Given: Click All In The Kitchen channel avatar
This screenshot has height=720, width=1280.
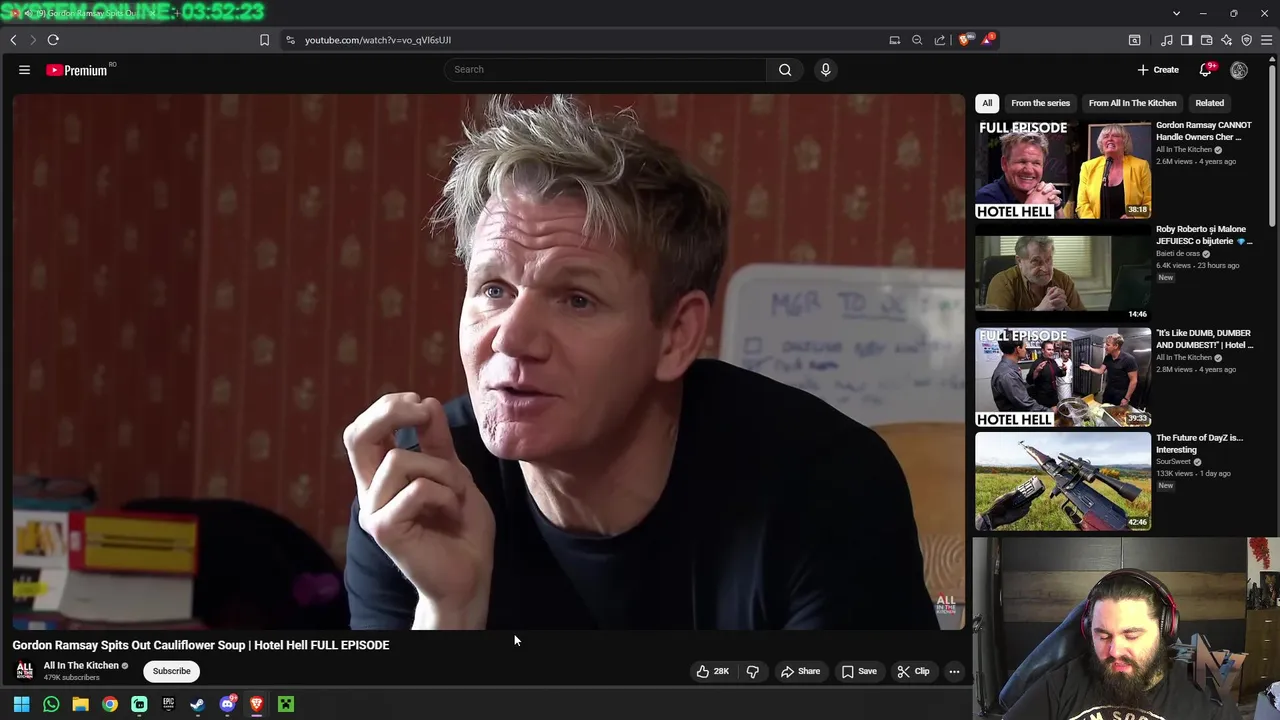Looking at the screenshot, I should [x=25, y=671].
